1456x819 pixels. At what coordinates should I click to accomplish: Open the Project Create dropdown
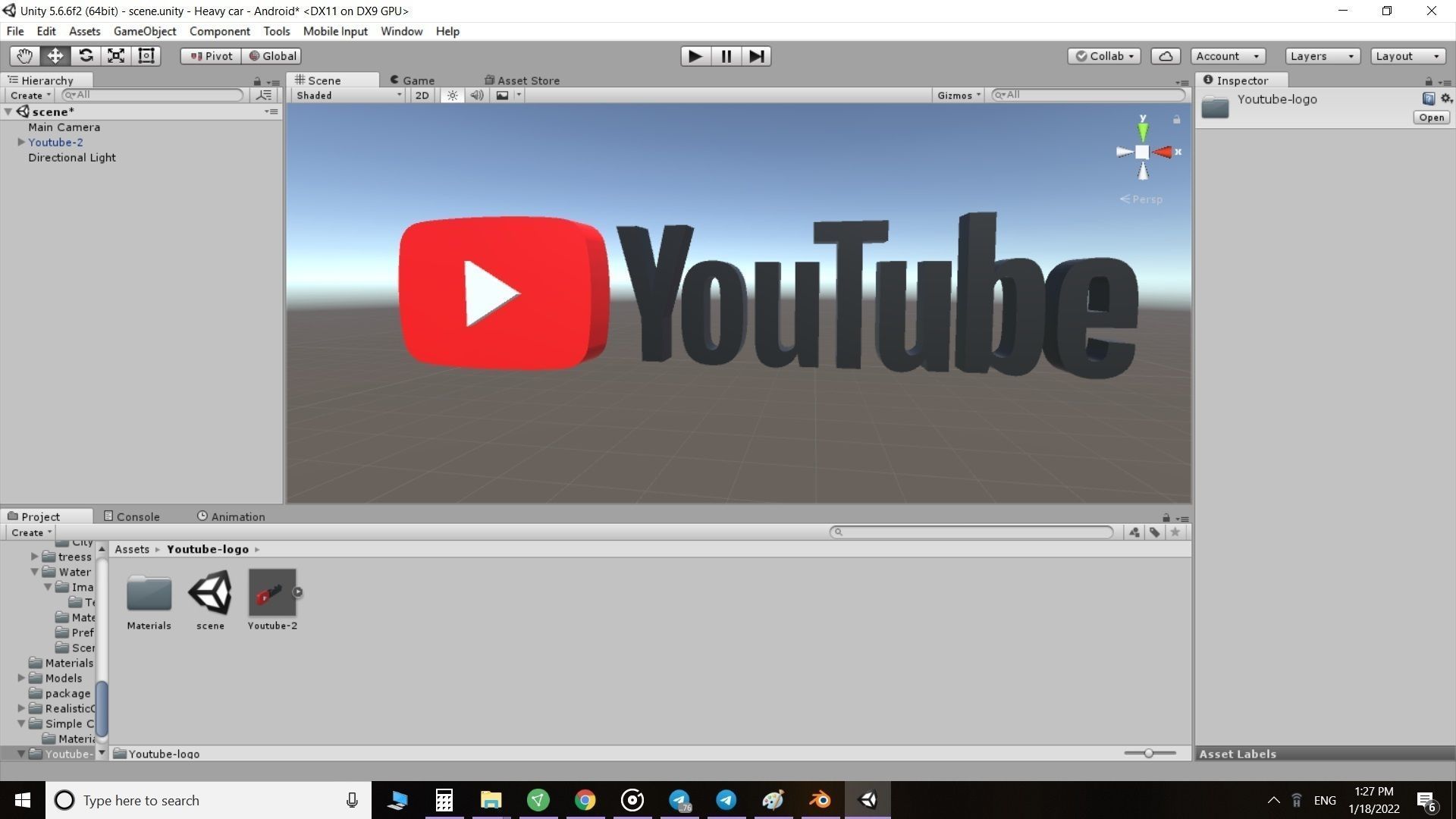coord(30,532)
